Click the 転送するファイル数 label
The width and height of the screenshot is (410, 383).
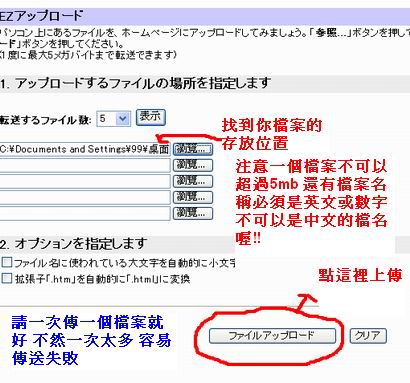pyautogui.click(x=46, y=120)
